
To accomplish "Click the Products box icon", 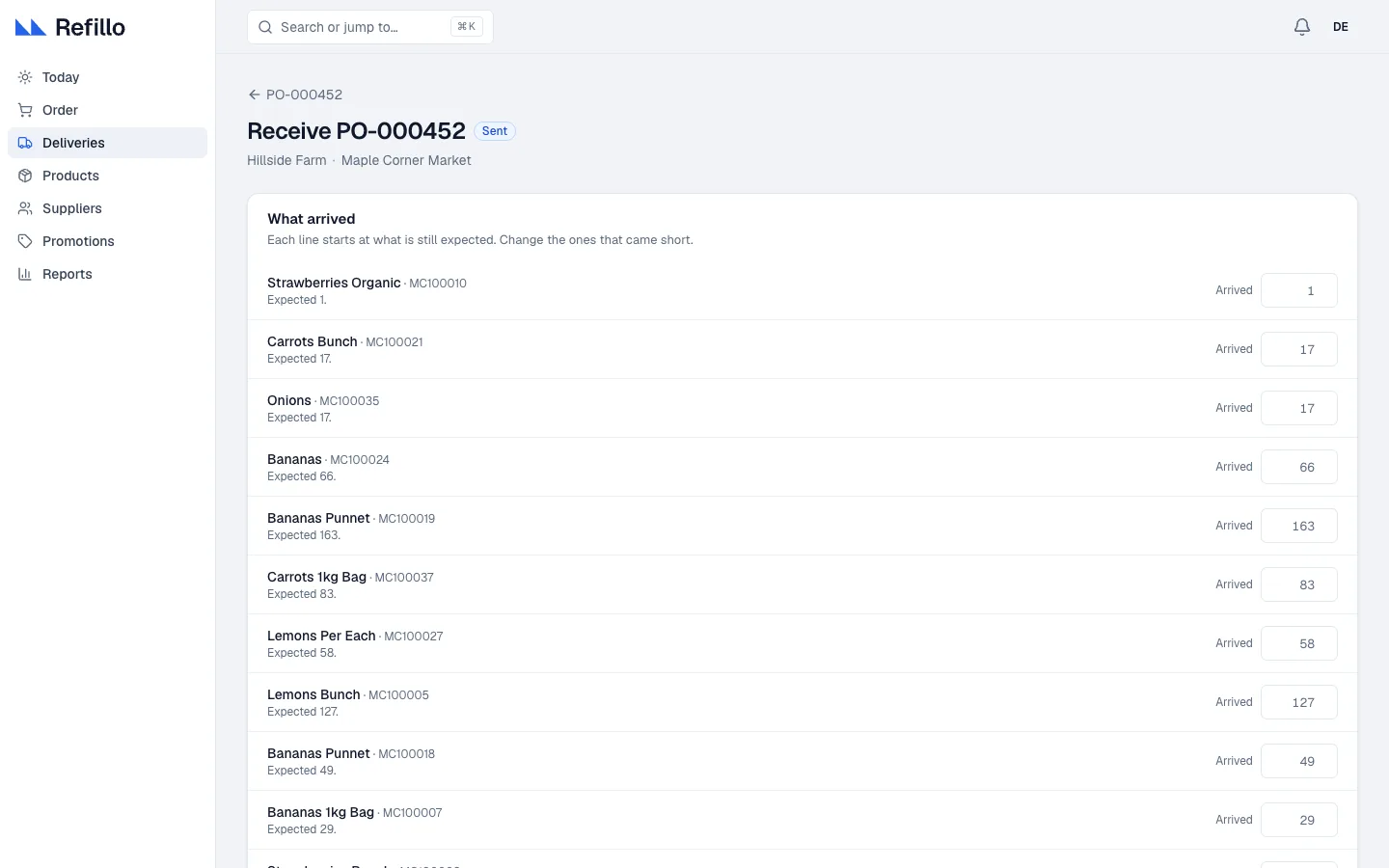I will click(25, 176).
